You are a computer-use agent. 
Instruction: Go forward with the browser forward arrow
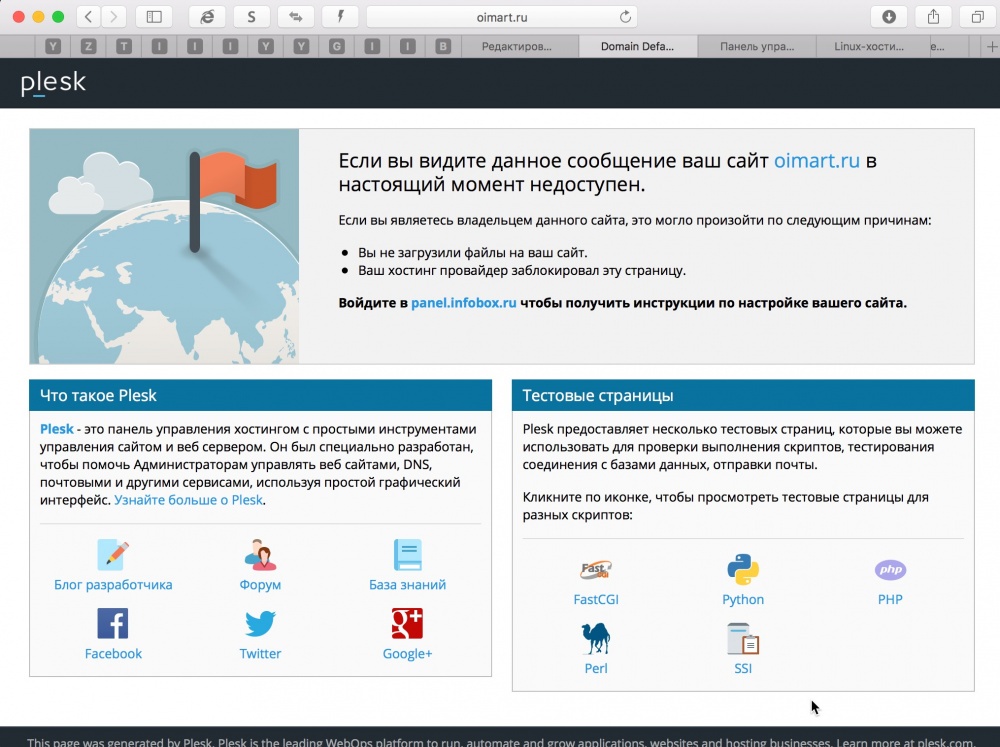[114, 17]
